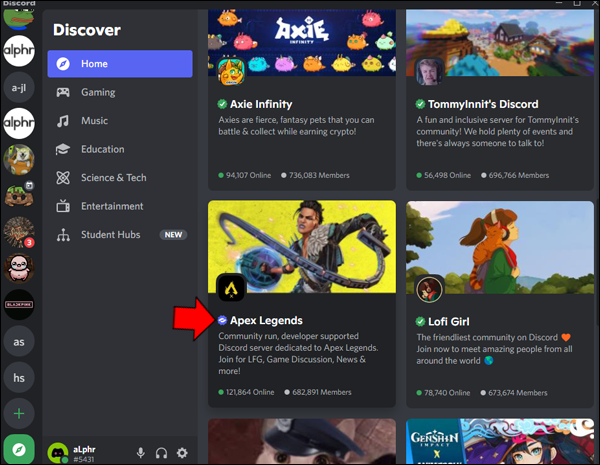600x465 pixels.
Task: Click the Apex Legends server title
Action: (266, 320)
